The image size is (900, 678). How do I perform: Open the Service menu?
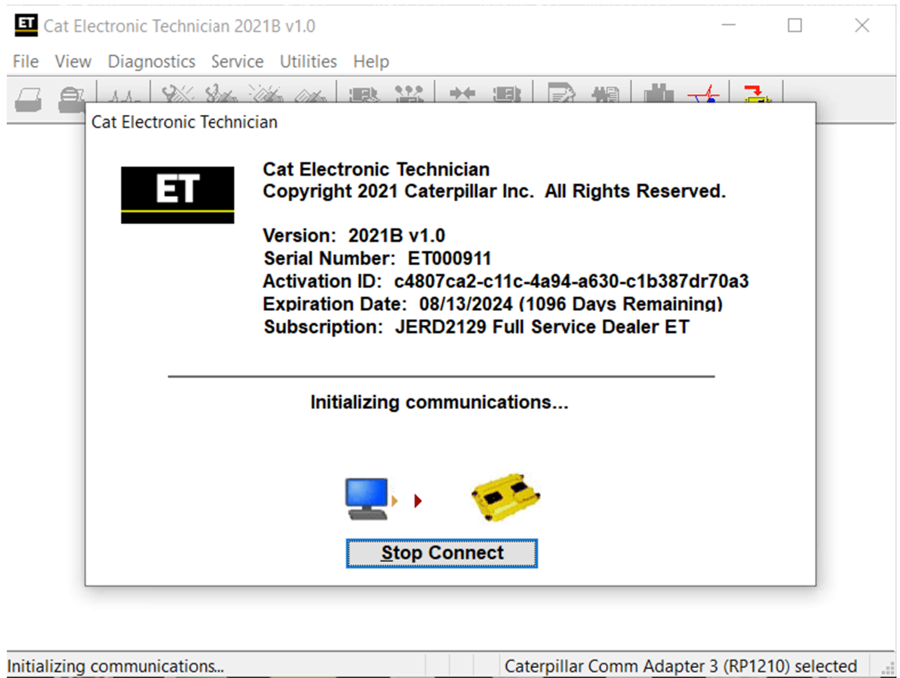pyautogui.click(x=237, y=61)
